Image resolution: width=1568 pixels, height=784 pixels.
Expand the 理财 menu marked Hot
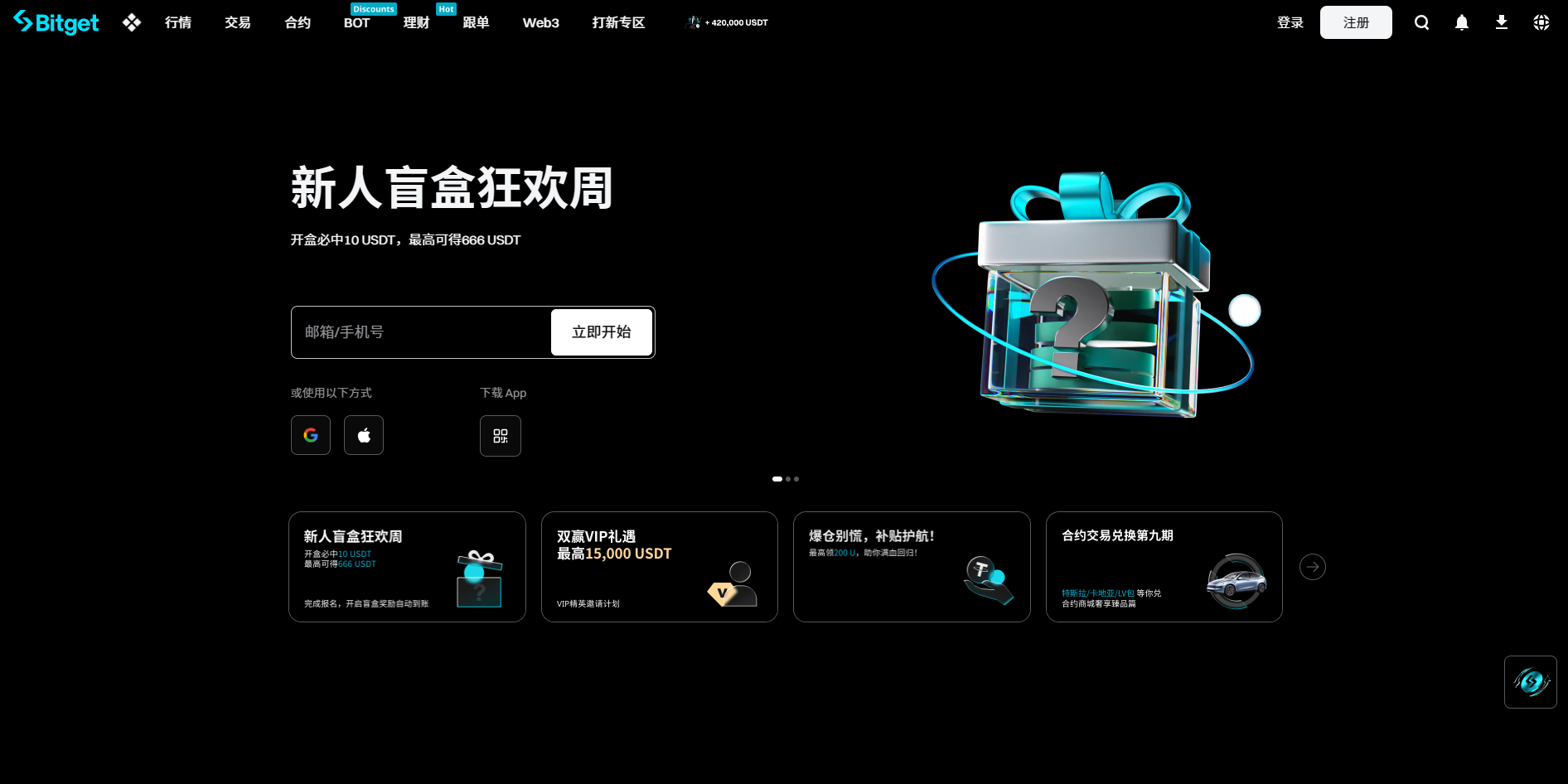(415, 22)
